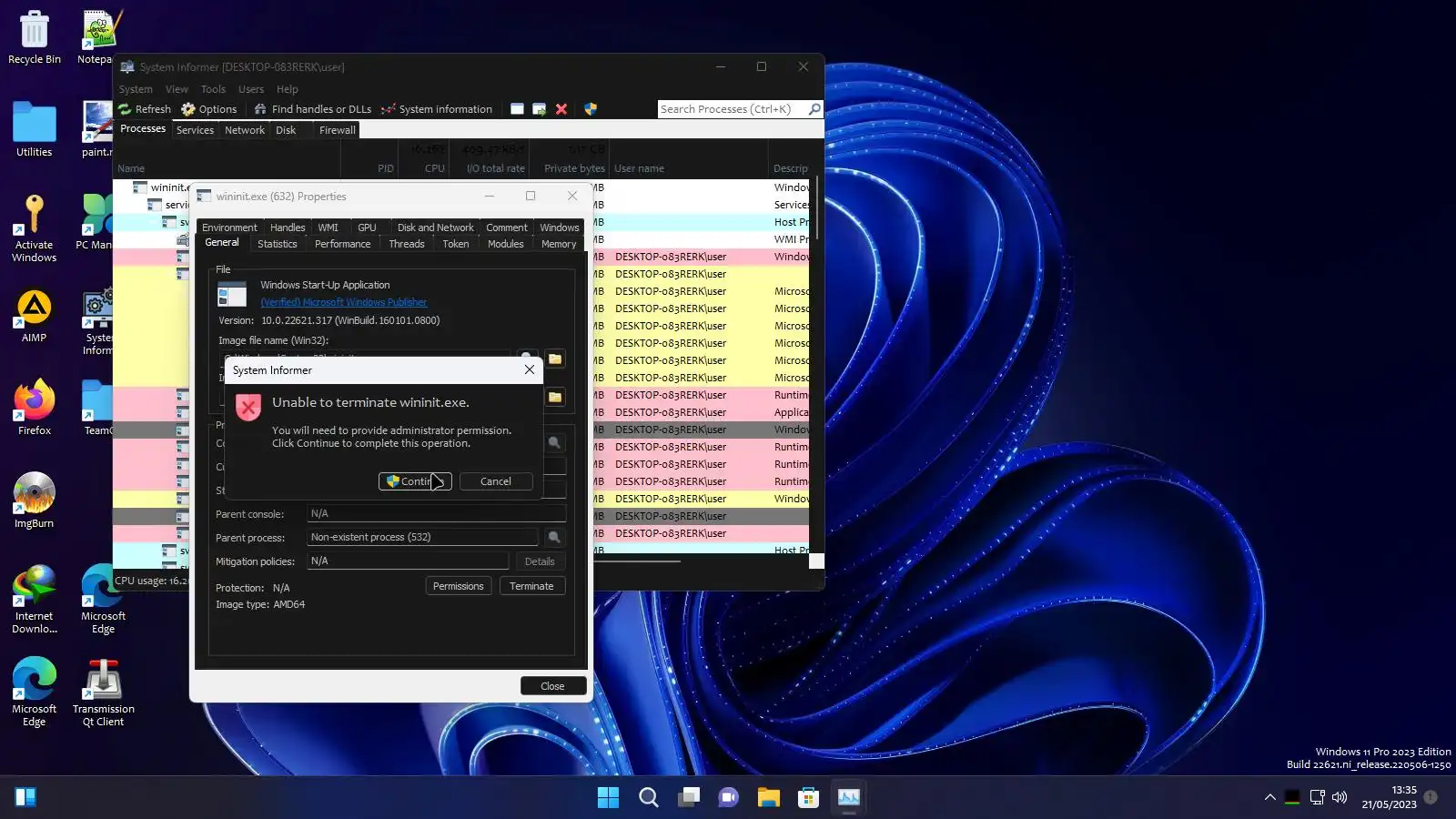Click the folder icon beside Image file name (Win32)

555,359
